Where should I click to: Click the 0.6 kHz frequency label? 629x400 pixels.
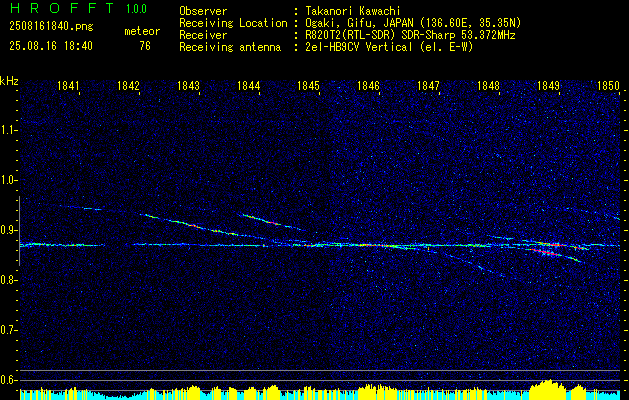[8, 380]
